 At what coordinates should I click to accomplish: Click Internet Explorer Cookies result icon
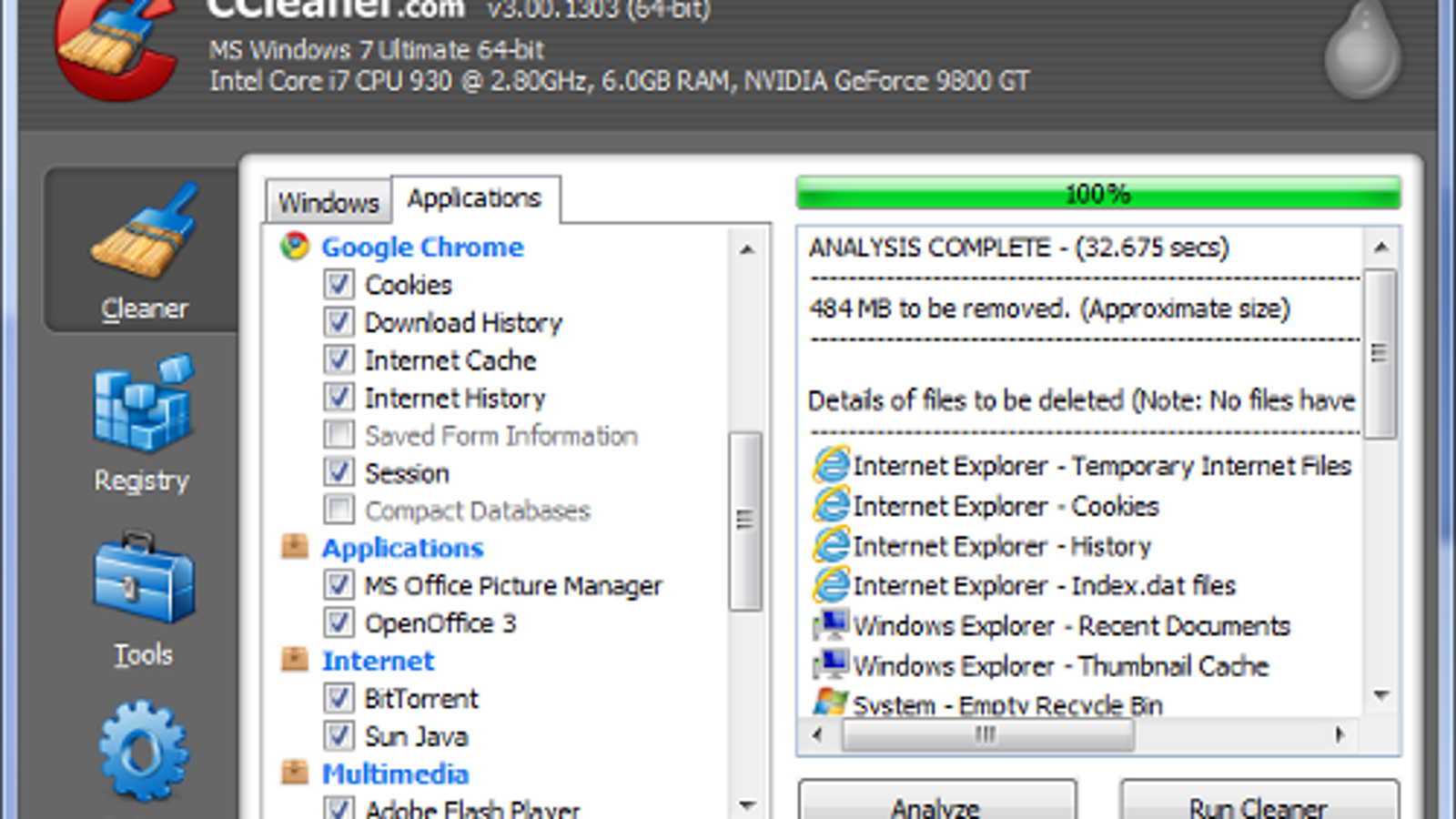[x=831, y=505]
